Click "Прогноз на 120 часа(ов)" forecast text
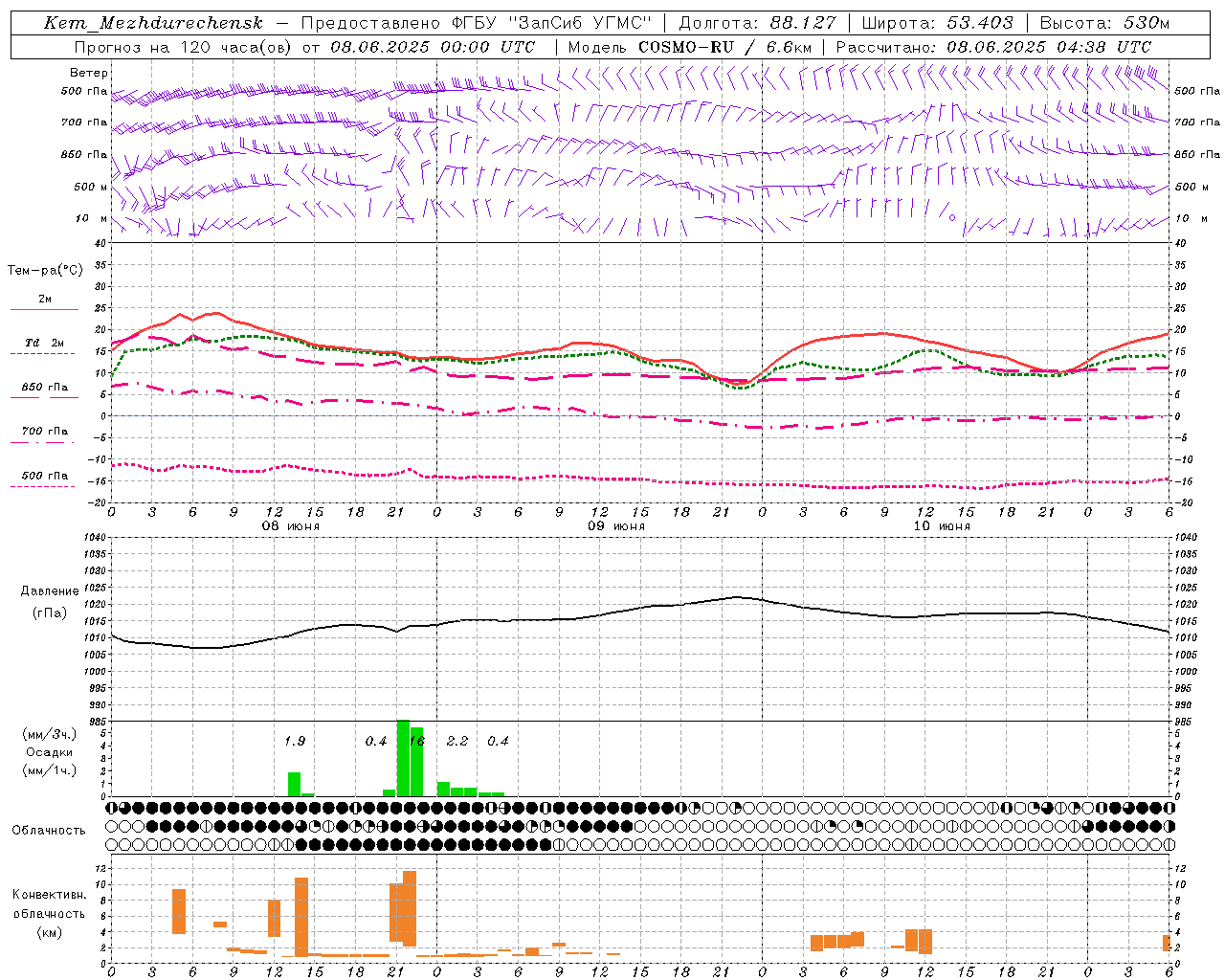 tap(184, 47)
